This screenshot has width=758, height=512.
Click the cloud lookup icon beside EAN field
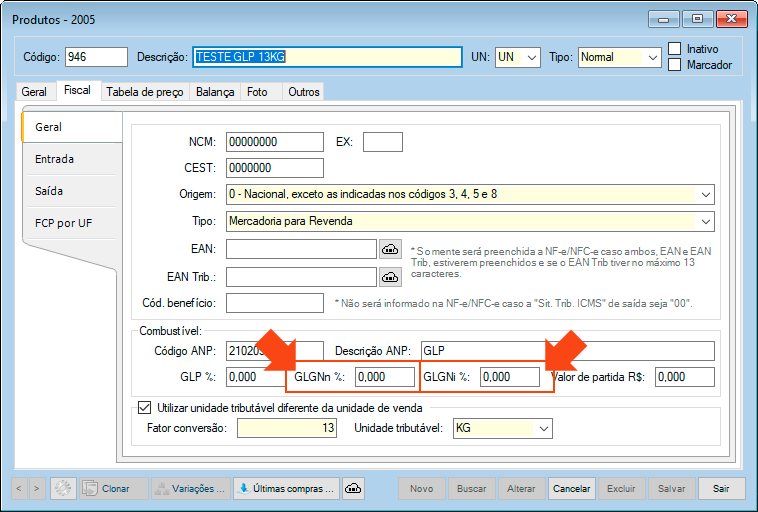(390, 249)
